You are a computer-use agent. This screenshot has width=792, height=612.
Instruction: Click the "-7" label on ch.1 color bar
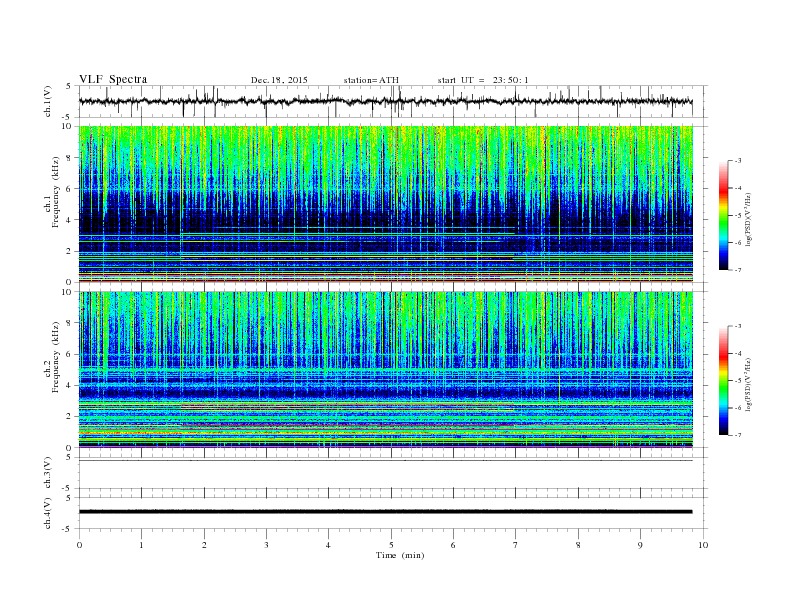pos(737,270)
